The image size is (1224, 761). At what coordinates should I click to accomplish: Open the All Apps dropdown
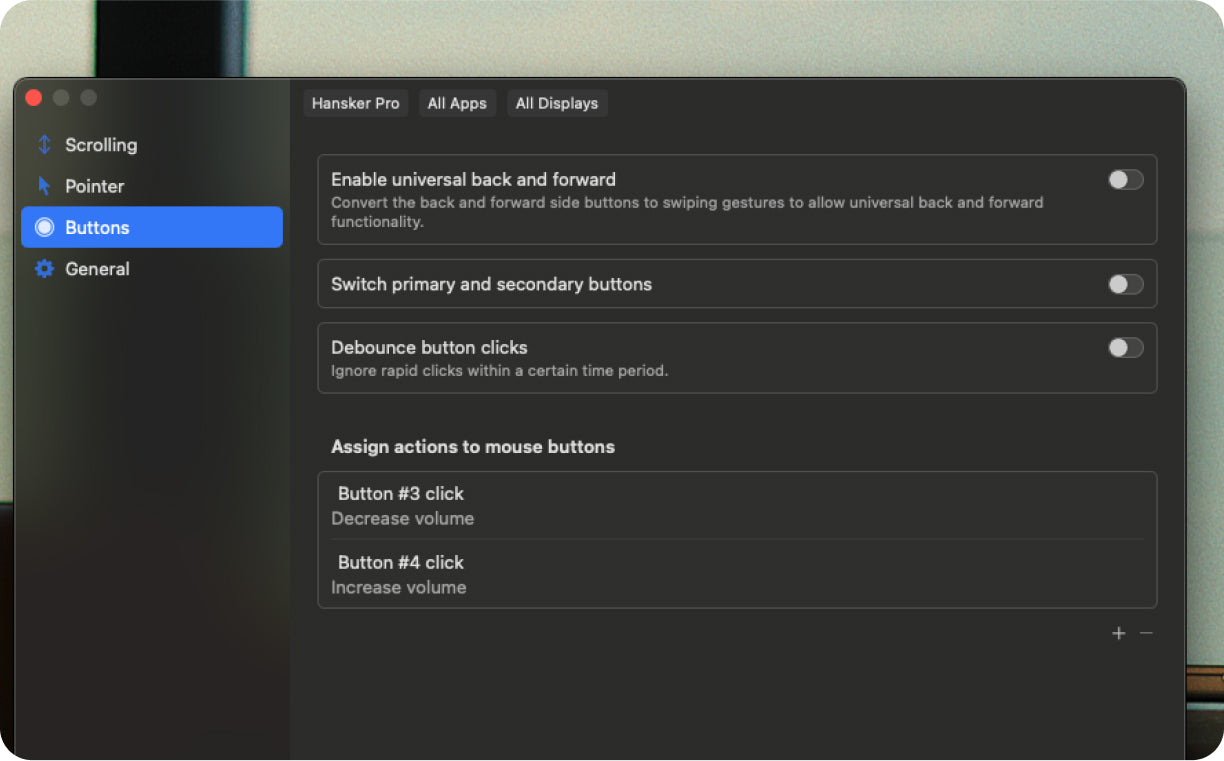[457, 103]
